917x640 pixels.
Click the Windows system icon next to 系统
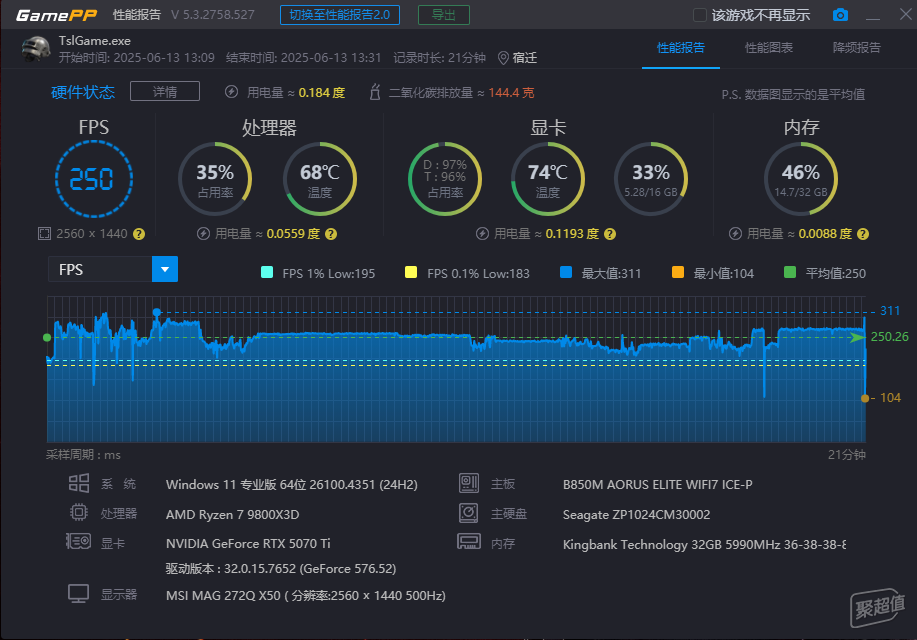[79, 483]
